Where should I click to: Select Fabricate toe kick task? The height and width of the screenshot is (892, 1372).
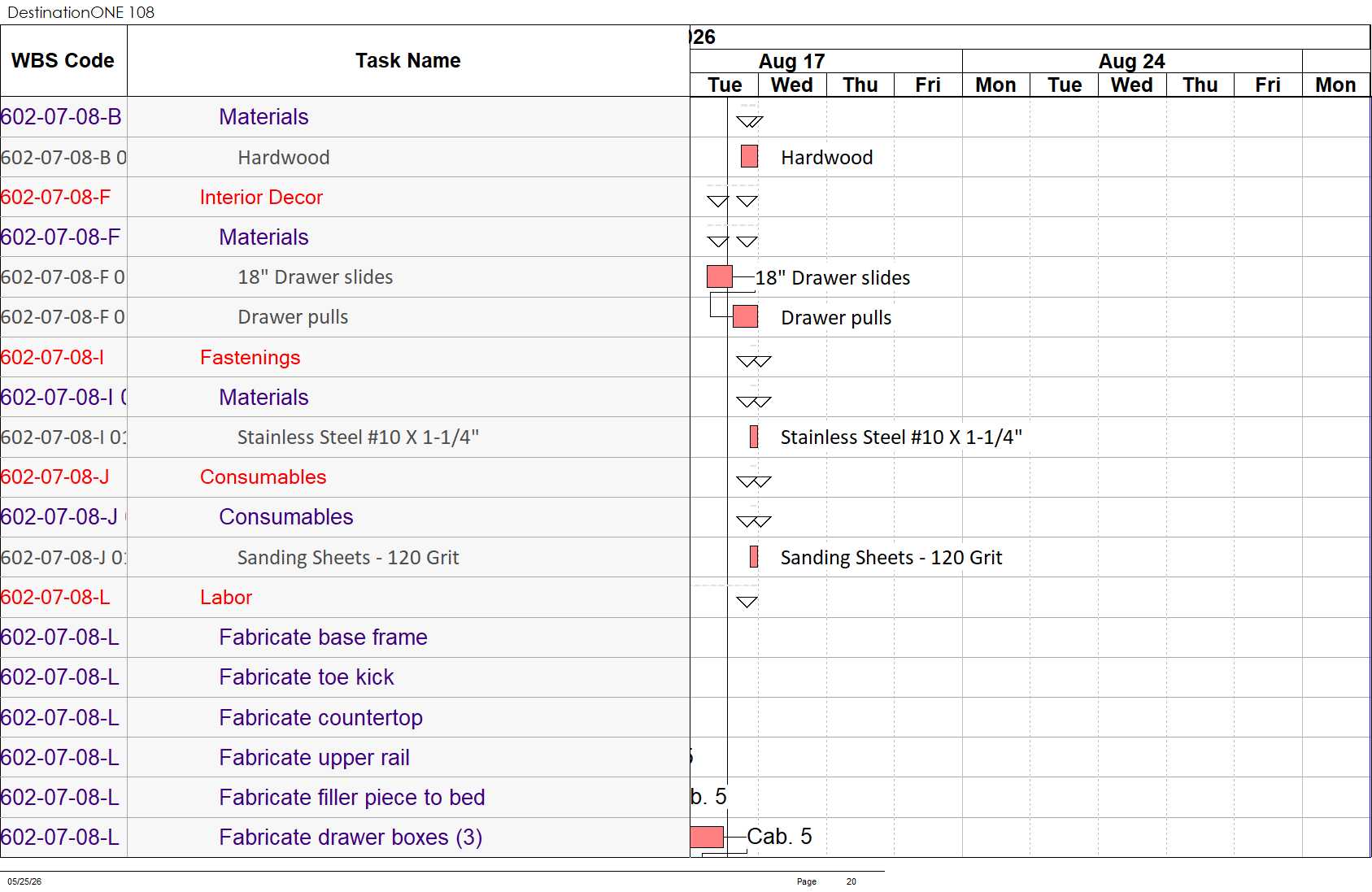(x=307, y=677)
